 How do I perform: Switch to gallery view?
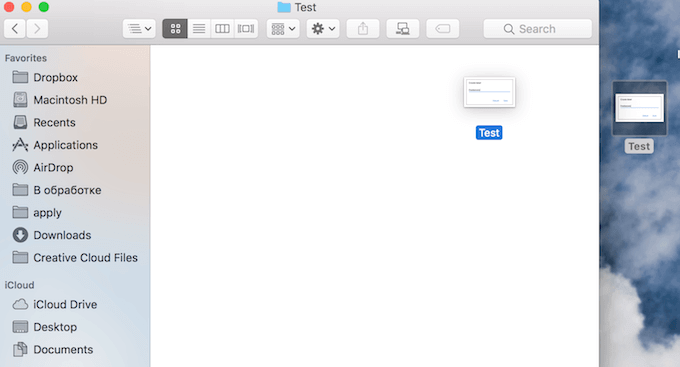246,29
